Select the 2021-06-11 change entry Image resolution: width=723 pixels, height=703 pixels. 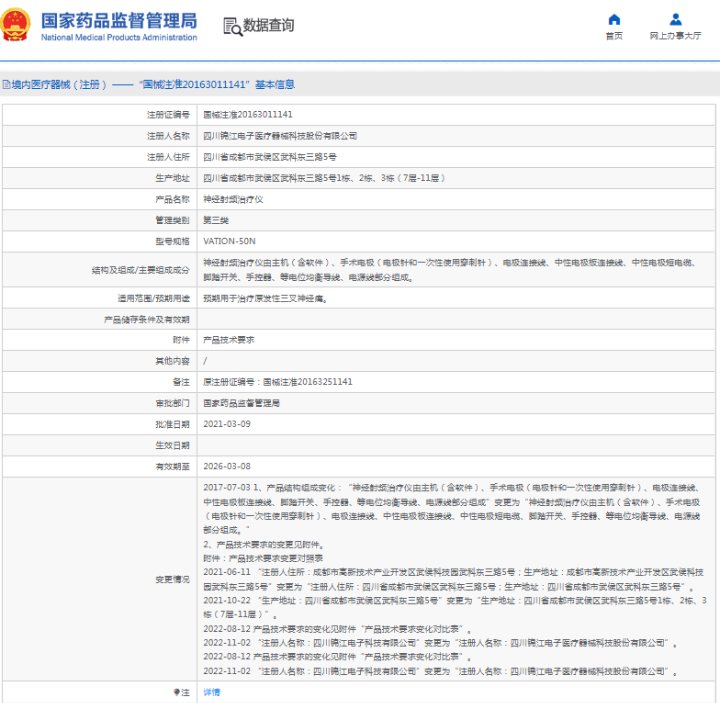coord(454,579)
